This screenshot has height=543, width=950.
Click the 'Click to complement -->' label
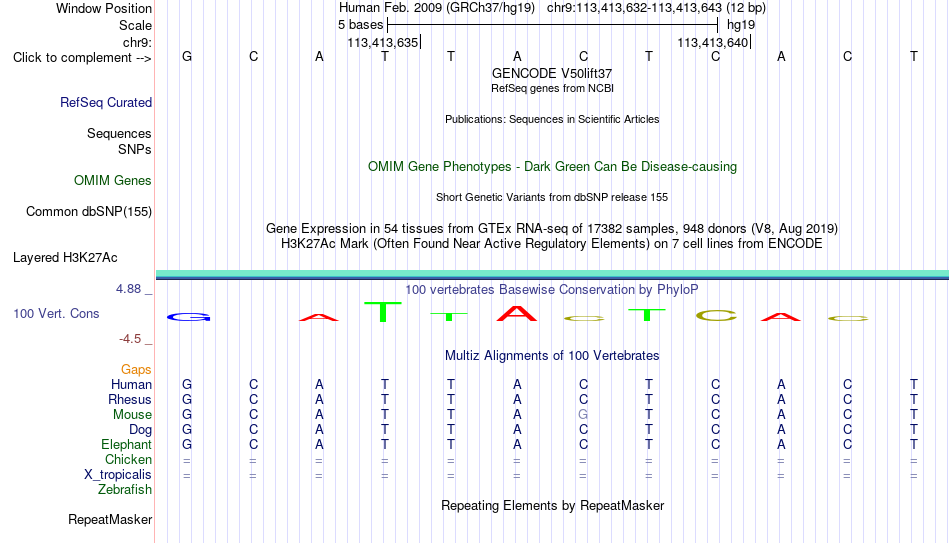82,58
